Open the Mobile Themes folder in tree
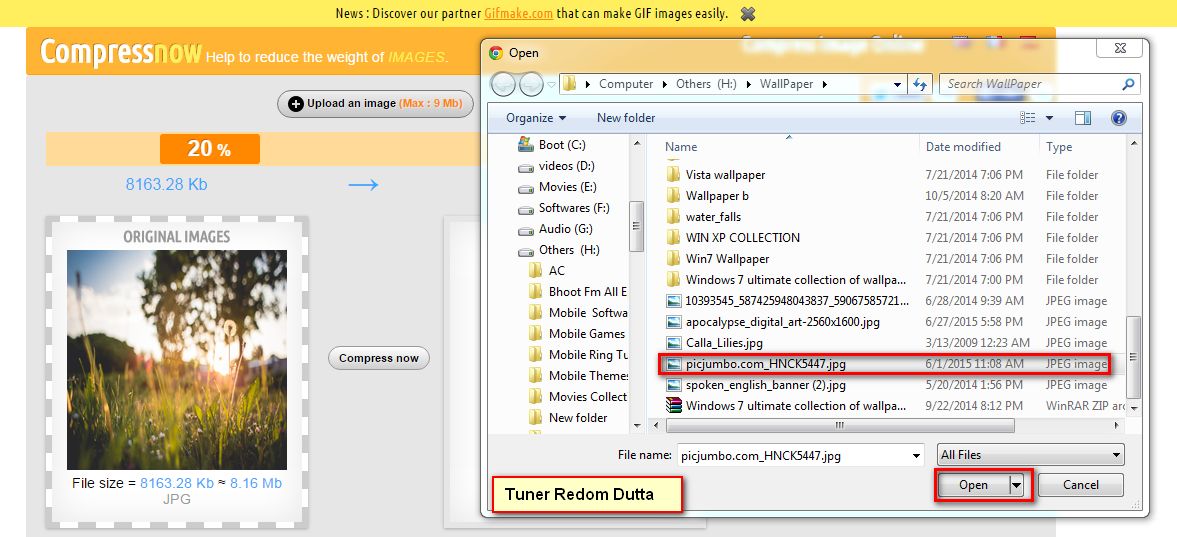Screen dimensions: 1177x537 coord(578,376)
